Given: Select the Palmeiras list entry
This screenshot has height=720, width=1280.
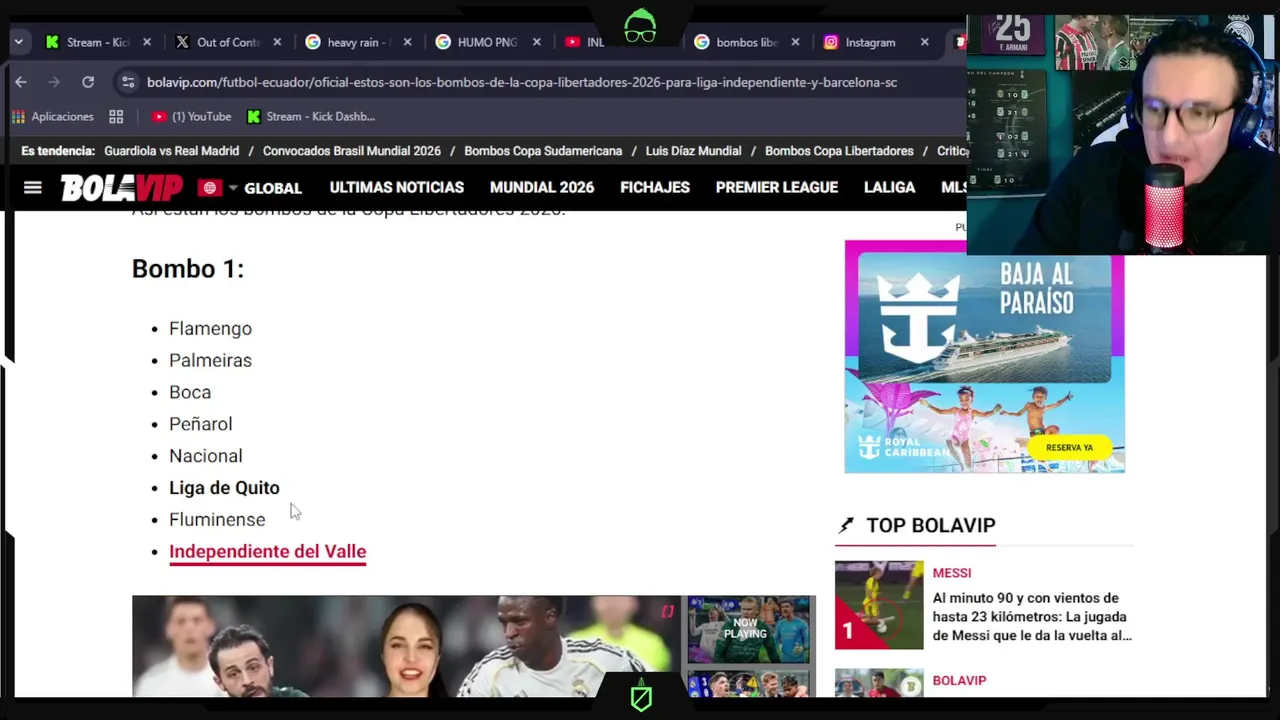Looking at the screenshot, I should pyautogui.click(x=210, y=360).
